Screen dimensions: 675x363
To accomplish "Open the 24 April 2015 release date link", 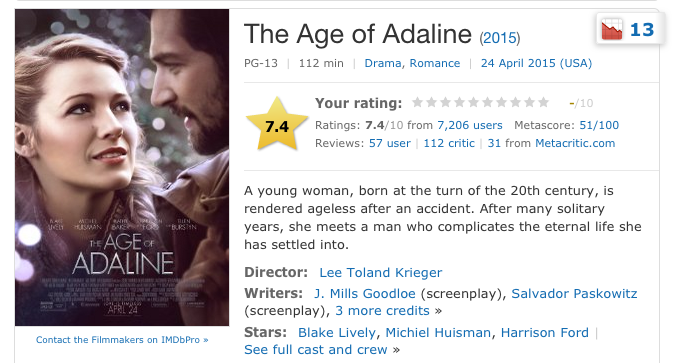I will click(x=536, y=63).
